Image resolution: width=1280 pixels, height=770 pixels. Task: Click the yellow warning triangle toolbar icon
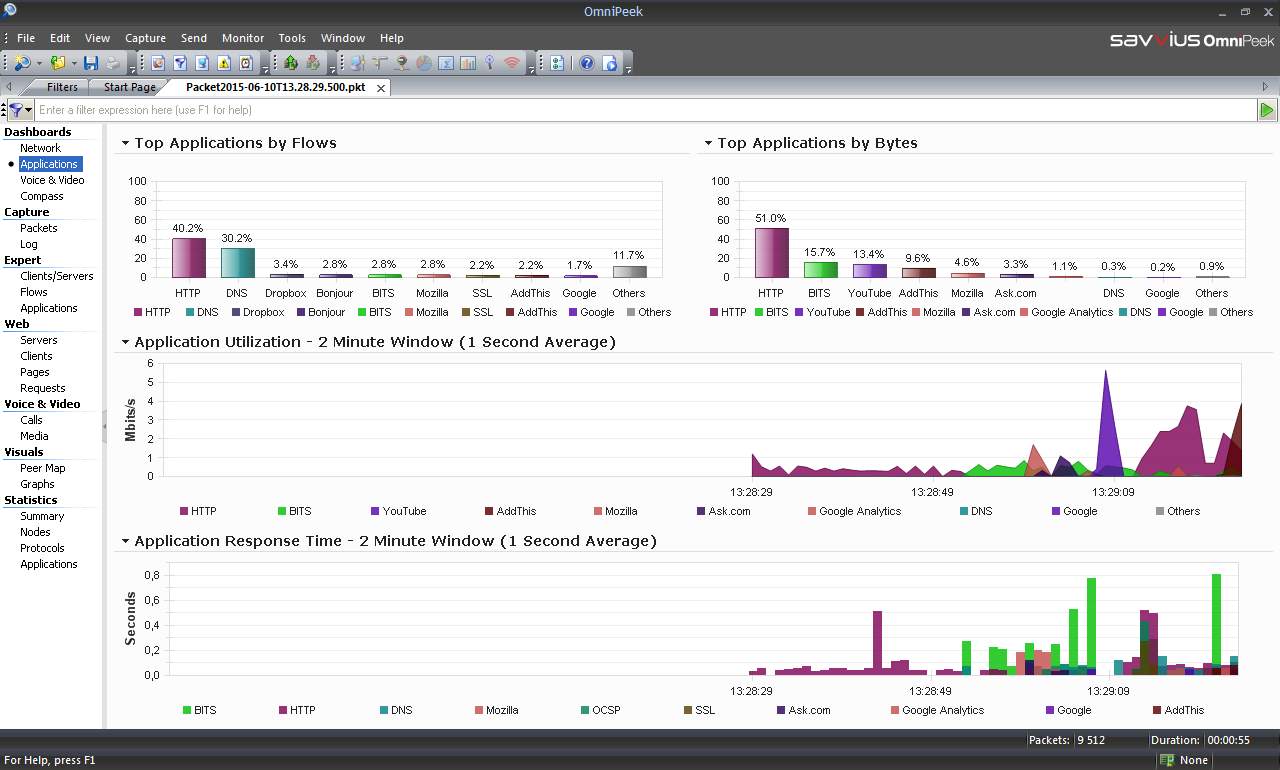[224, 63]
